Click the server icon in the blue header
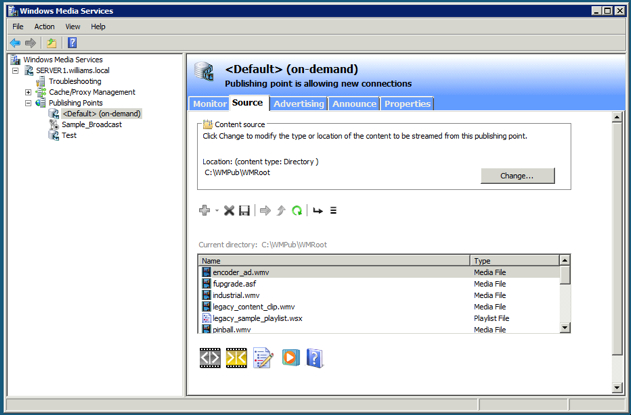631x415 pixels. pos(204,71)
